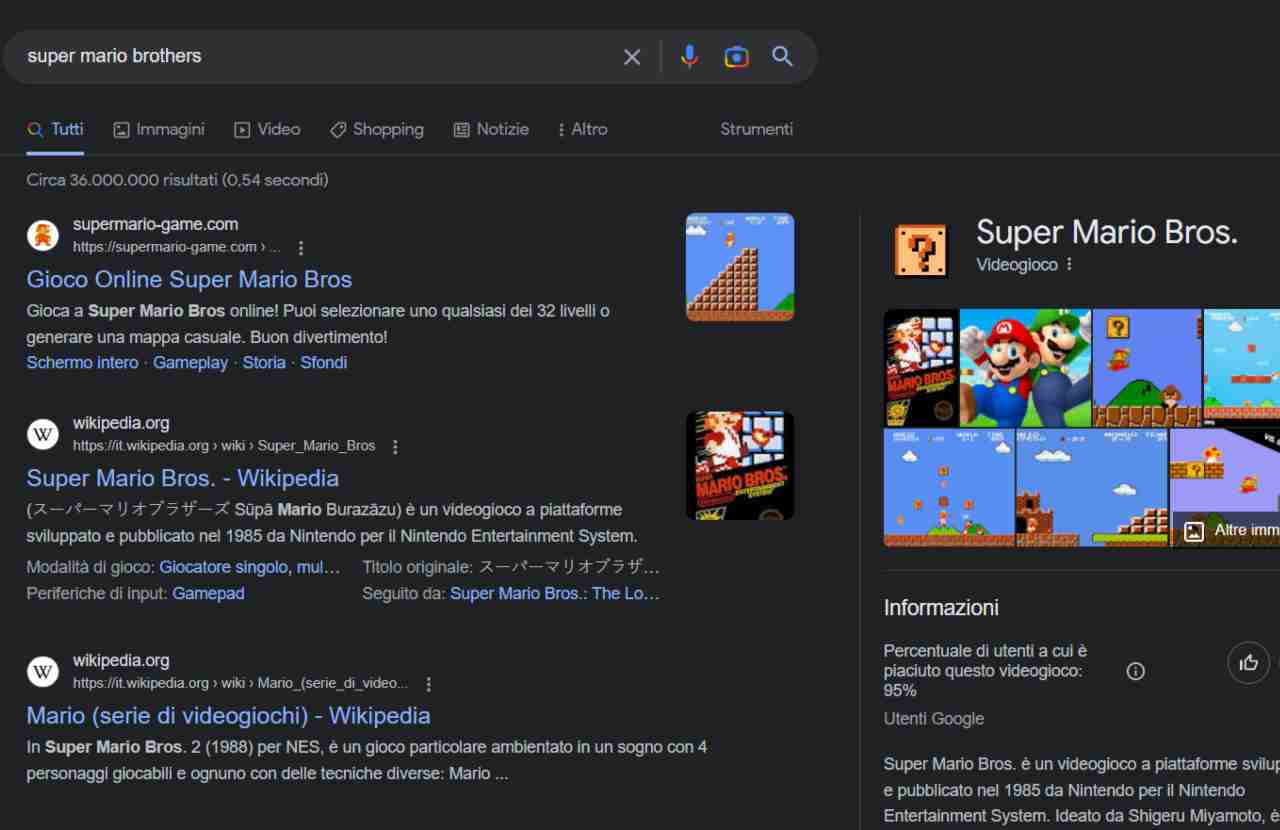Click the search input field
1280x830 pixels.
pos(315,56)
